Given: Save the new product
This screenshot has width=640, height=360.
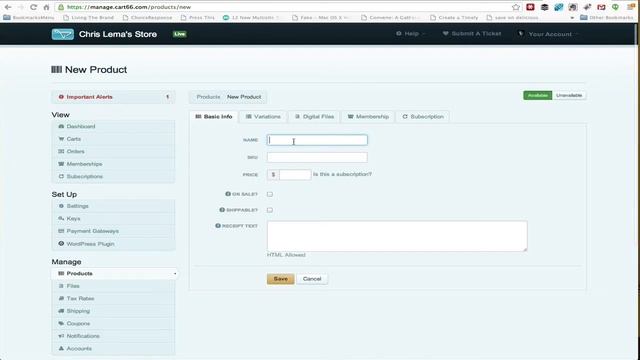Looking at the screenshot, I should click(x=280, y=279).
